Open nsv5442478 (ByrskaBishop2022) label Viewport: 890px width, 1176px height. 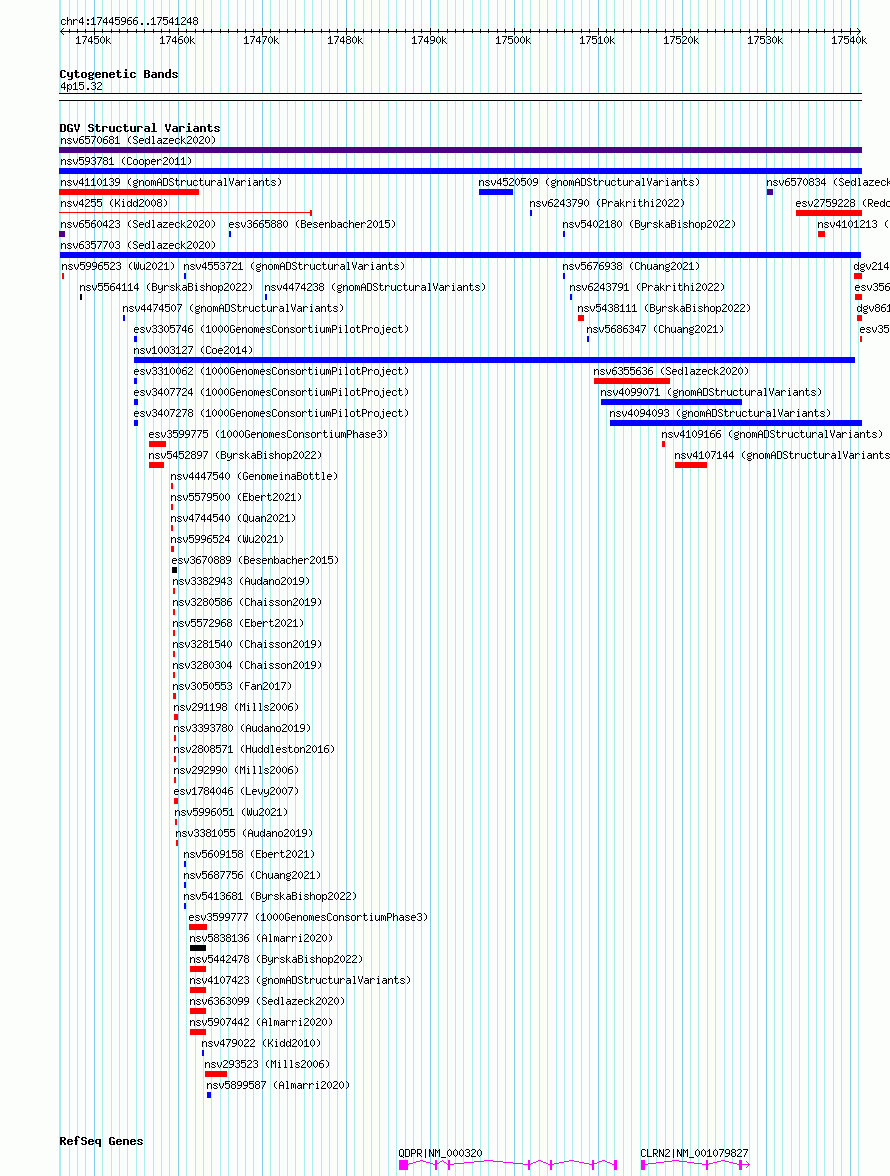276,959
